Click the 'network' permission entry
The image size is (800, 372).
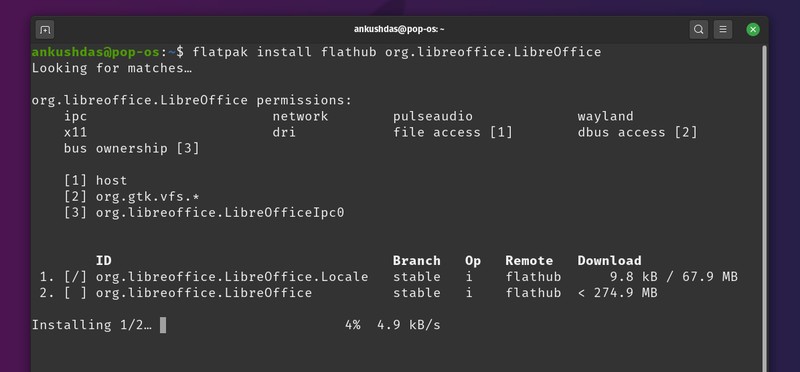pos(300,116)
